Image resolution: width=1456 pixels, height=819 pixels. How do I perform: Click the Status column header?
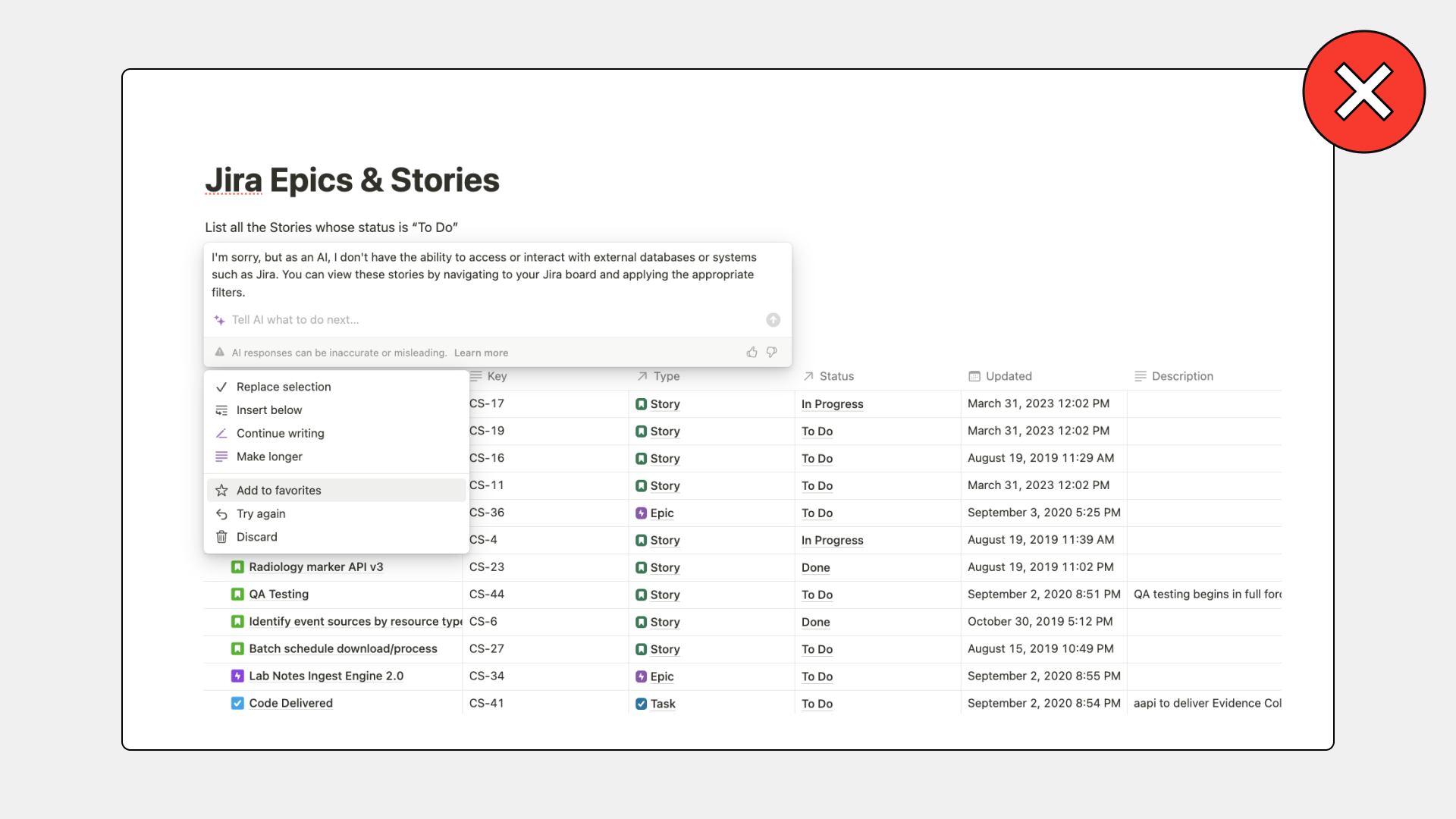(x=836, y=376)
